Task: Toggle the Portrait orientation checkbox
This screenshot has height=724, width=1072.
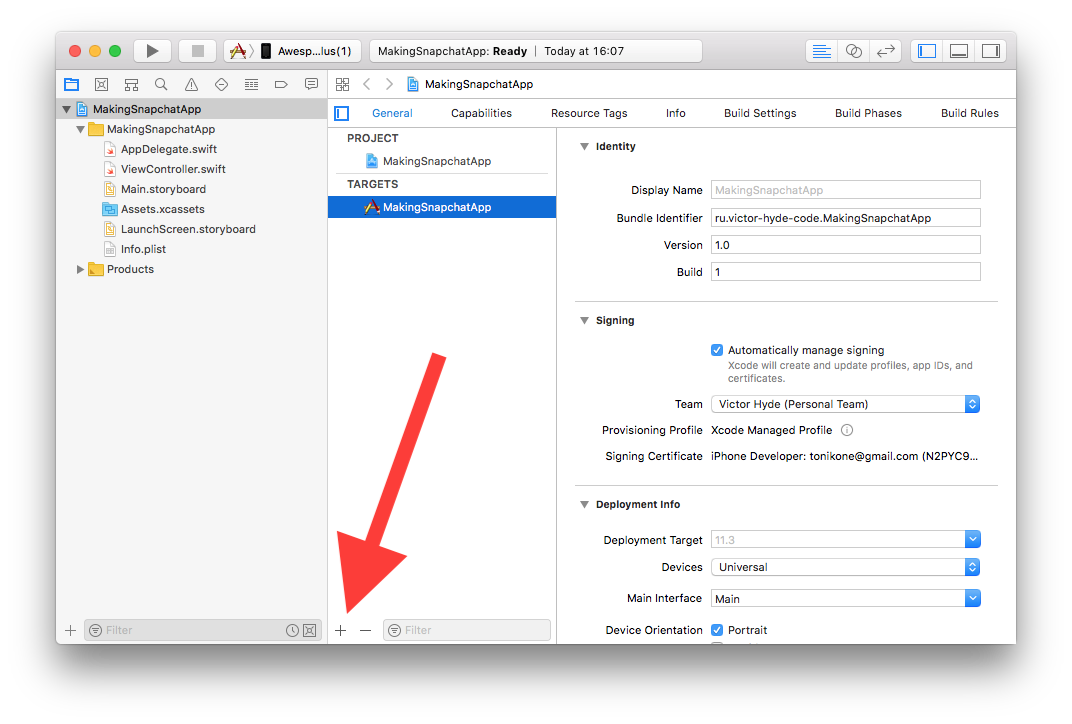Action: (716, 630)
